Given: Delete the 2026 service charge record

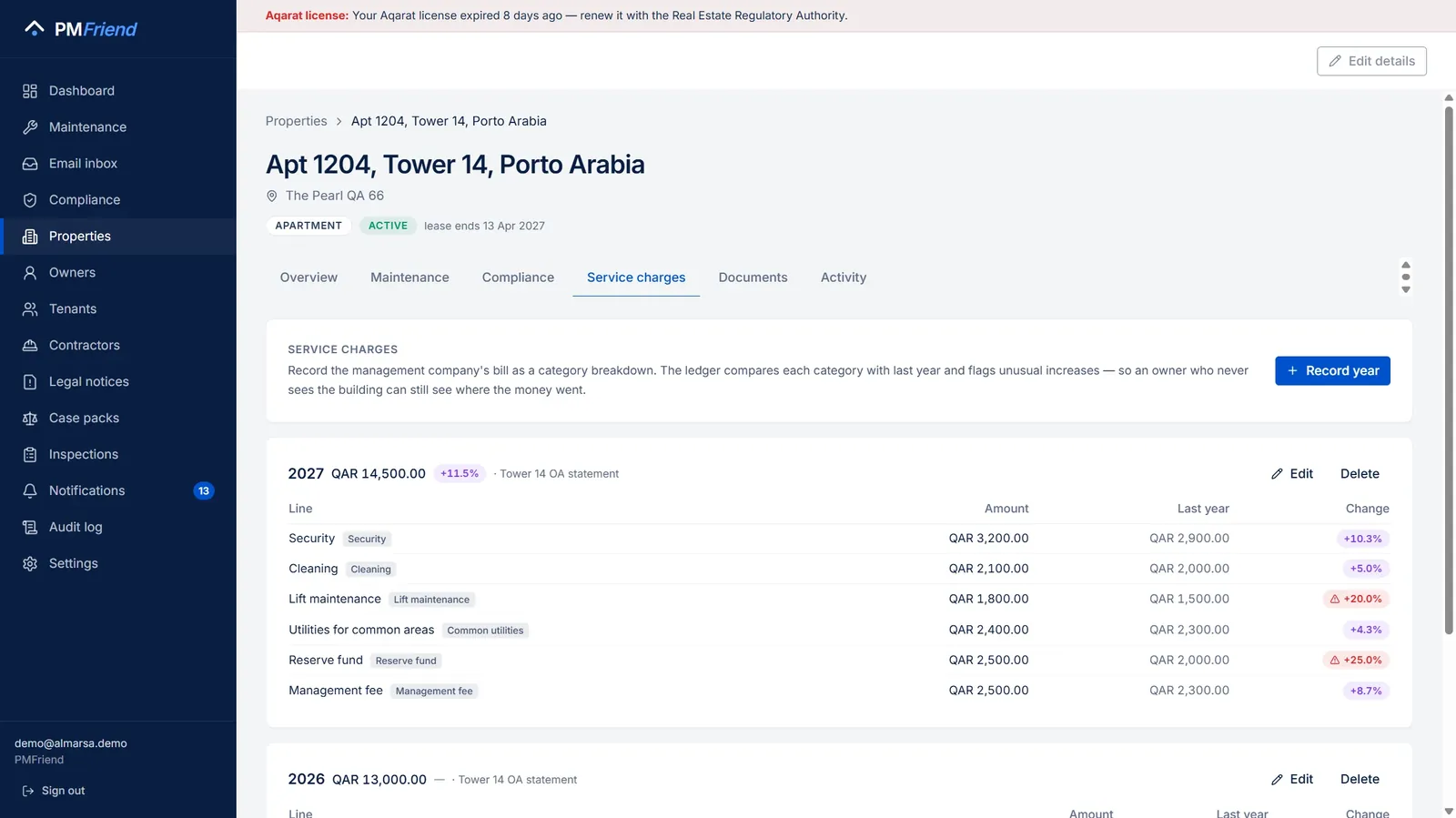Looking at the screenshot, I should (1360, 779).
